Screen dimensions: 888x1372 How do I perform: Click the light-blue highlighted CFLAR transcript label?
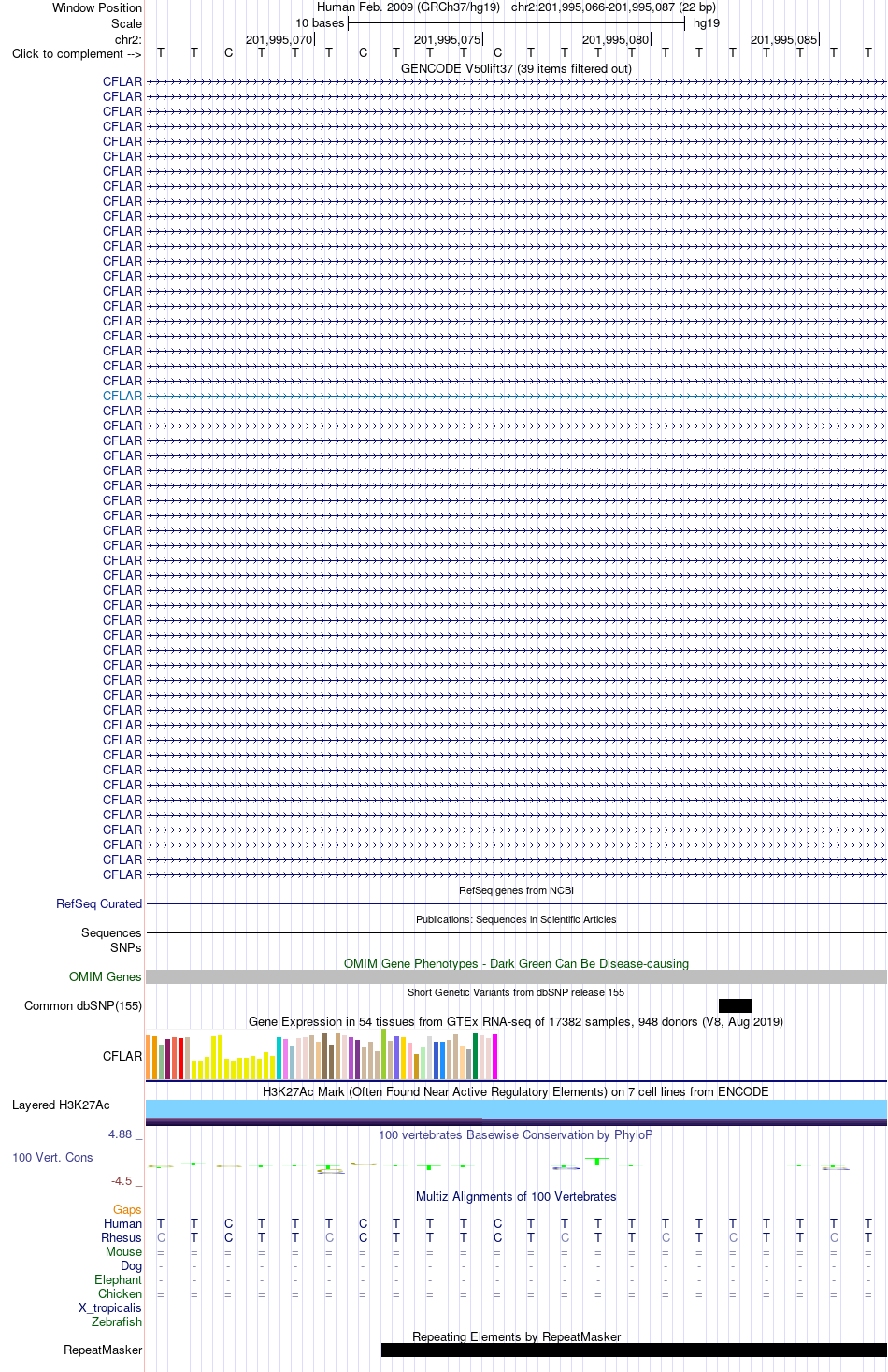pos(122,396)
